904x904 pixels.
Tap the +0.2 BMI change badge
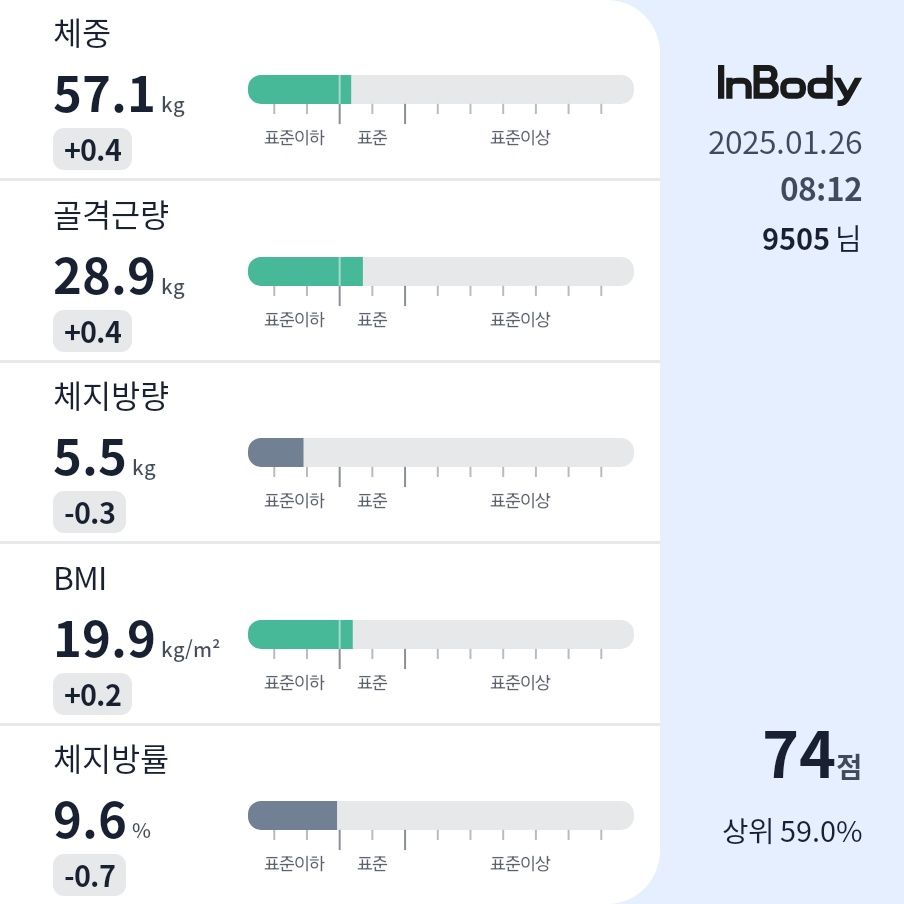(92, 695)
